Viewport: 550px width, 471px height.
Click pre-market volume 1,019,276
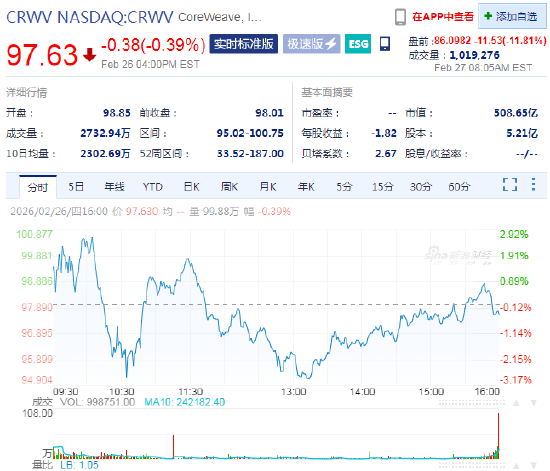coord(475,55)
